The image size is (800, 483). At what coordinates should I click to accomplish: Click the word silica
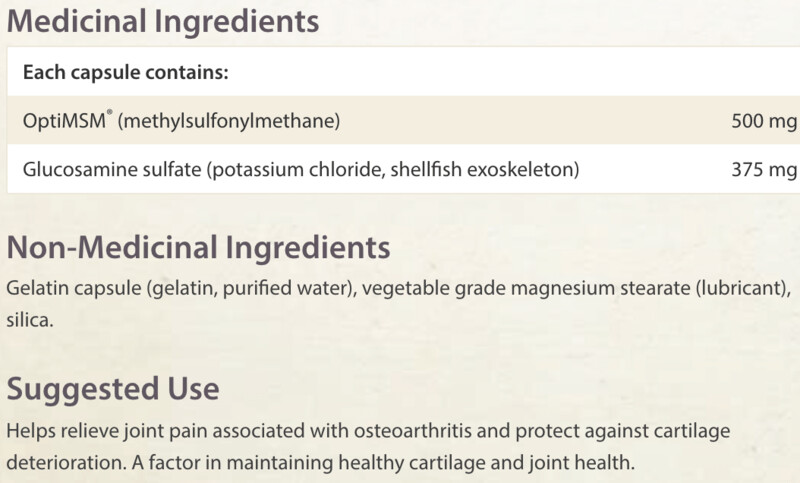pos(30,320)
